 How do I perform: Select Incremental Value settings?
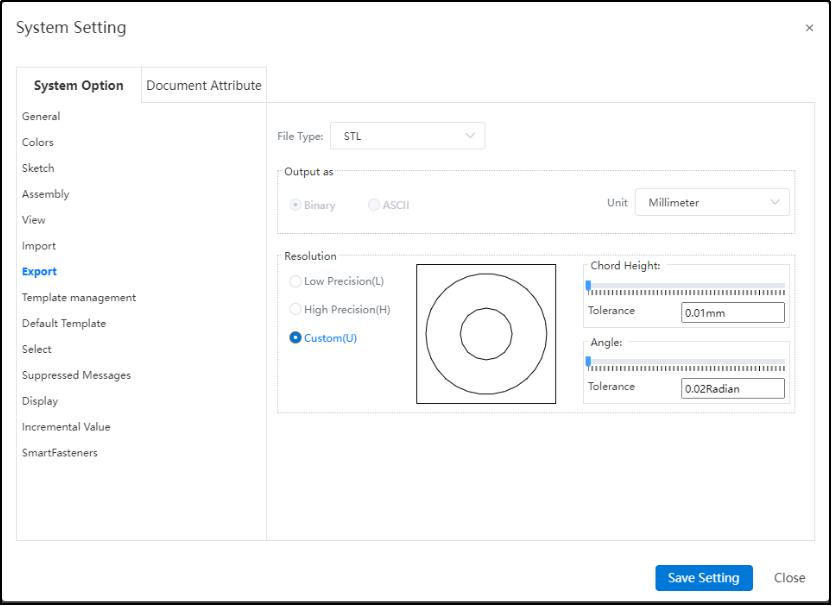click(x=66, y=427)
